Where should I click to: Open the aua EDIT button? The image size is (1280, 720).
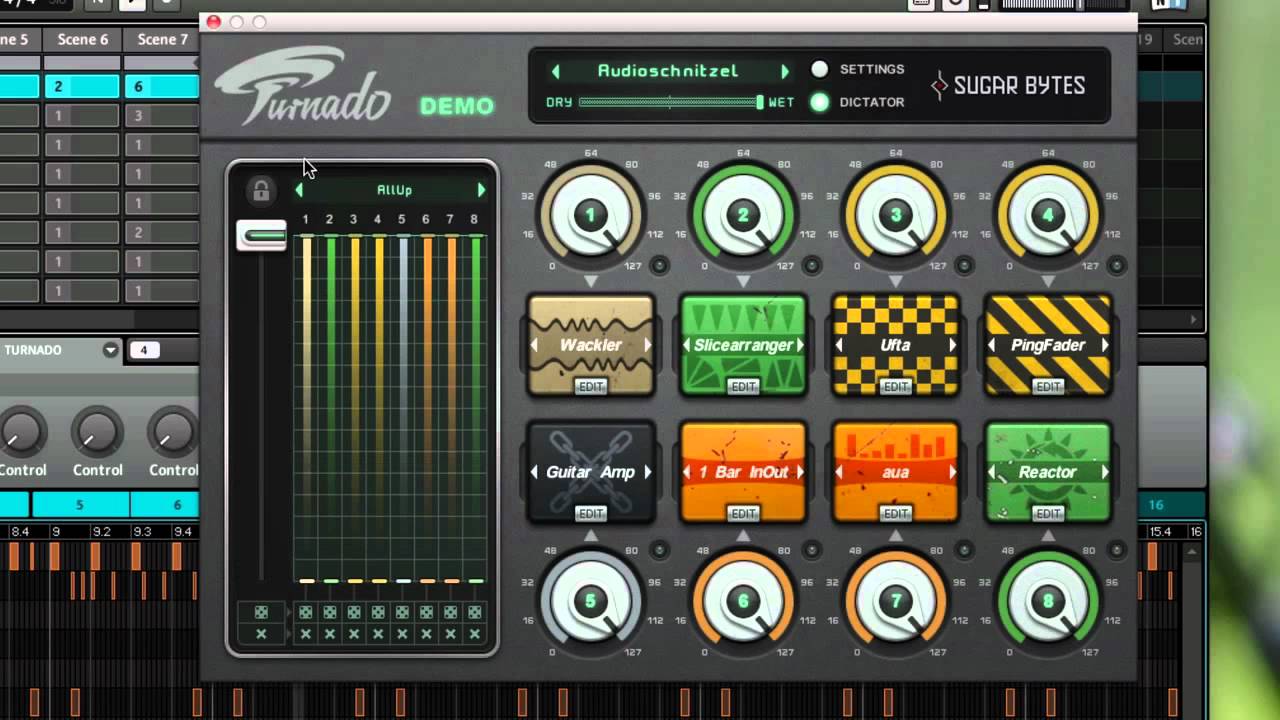[895, 514]
